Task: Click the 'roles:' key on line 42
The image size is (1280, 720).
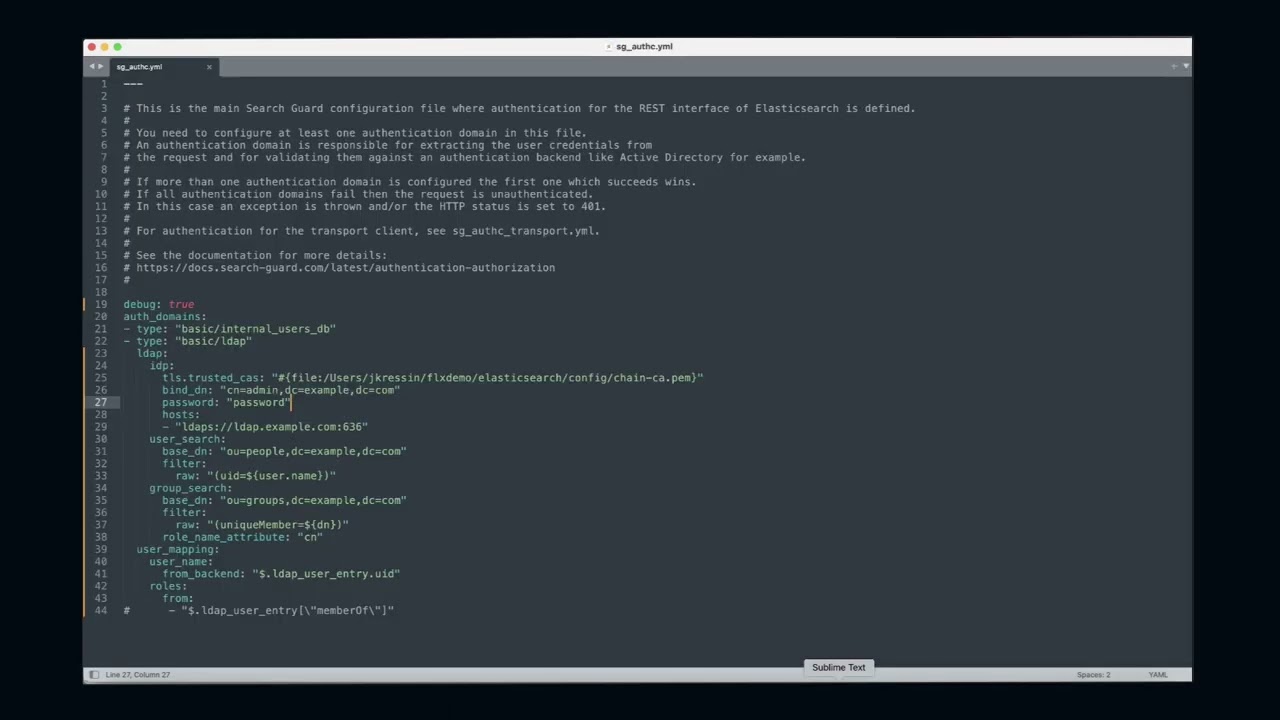Action: (x=168, y=586)
